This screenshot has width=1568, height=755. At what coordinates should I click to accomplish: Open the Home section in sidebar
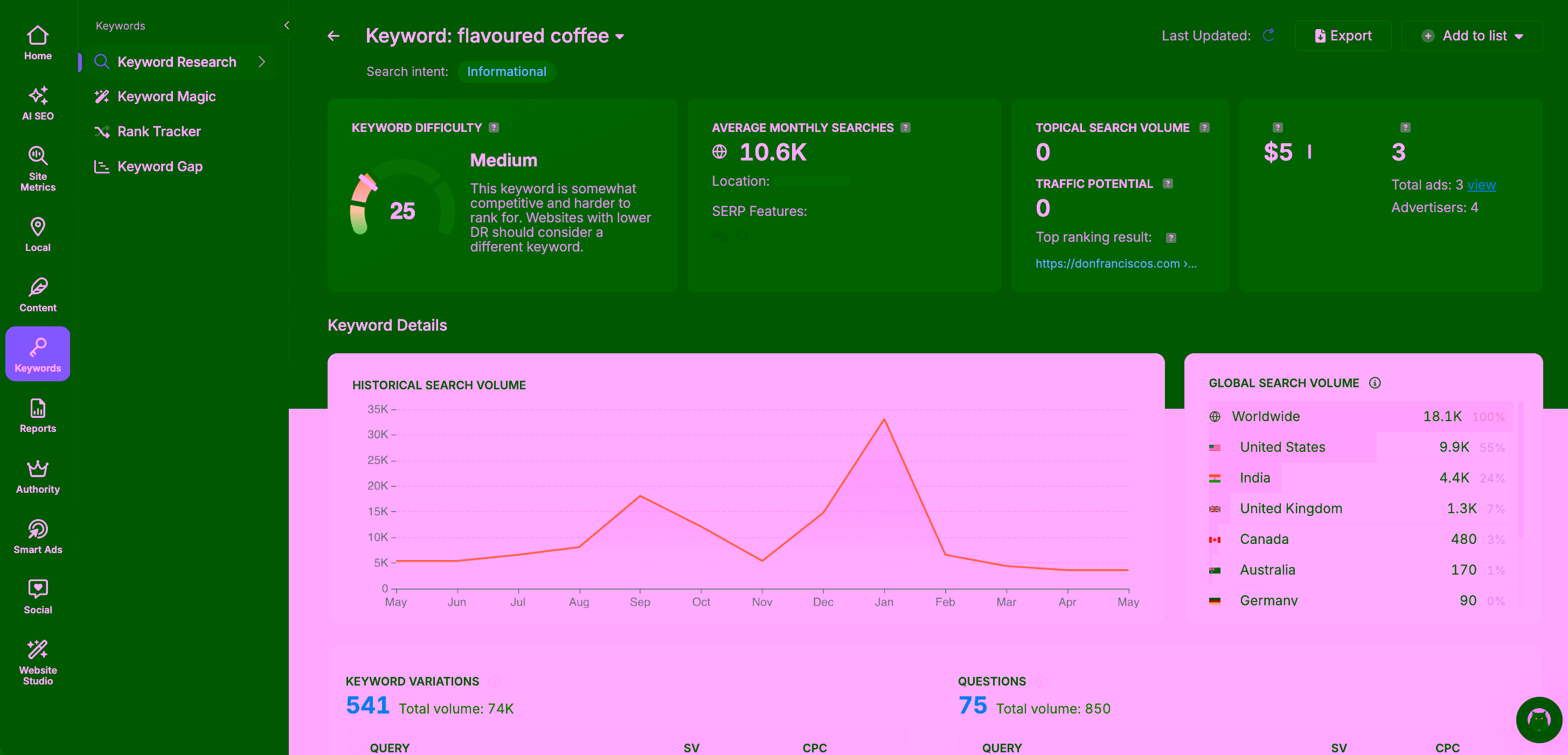tap(38, 43)
